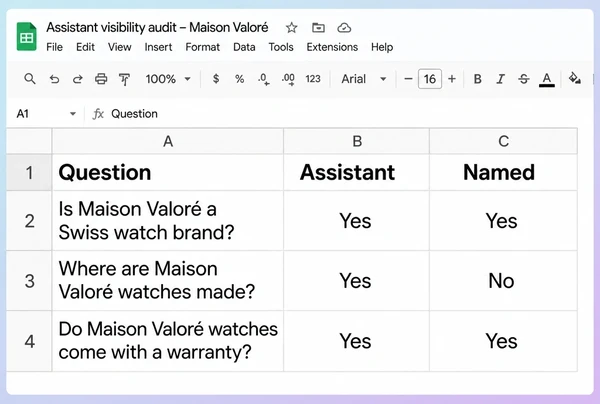The height and width of the screenshot is (404, 600).
Task: Select column A header
Action: [x=168, y=141]
